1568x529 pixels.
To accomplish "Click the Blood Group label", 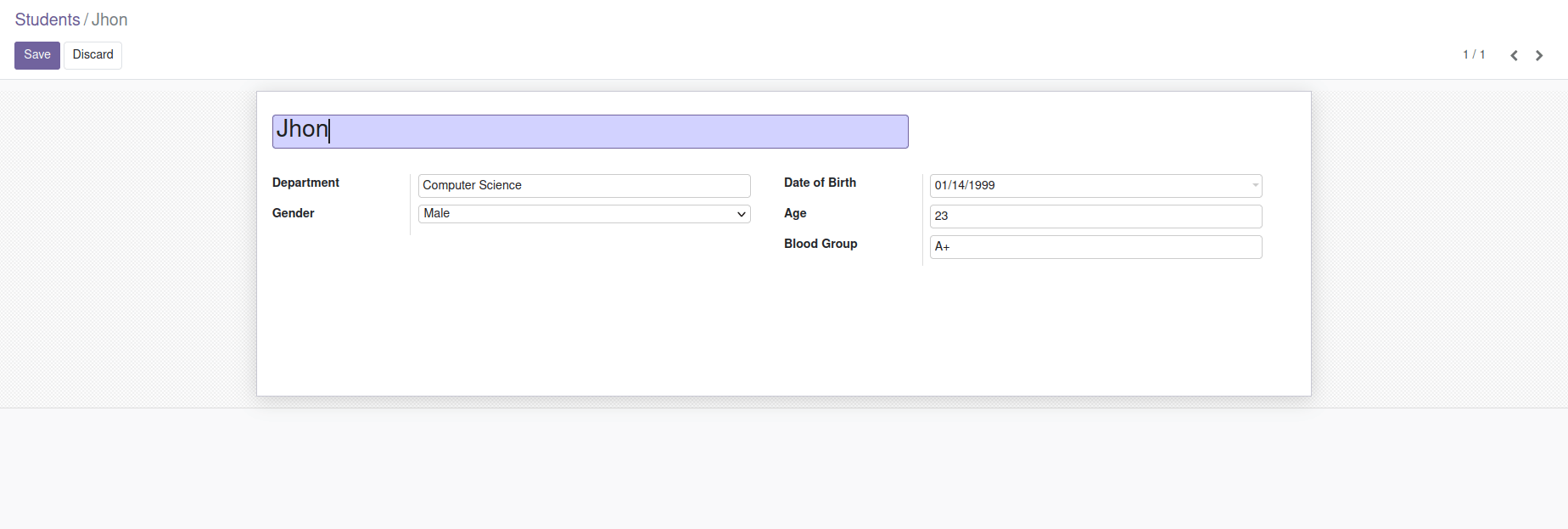I will 820,244.
